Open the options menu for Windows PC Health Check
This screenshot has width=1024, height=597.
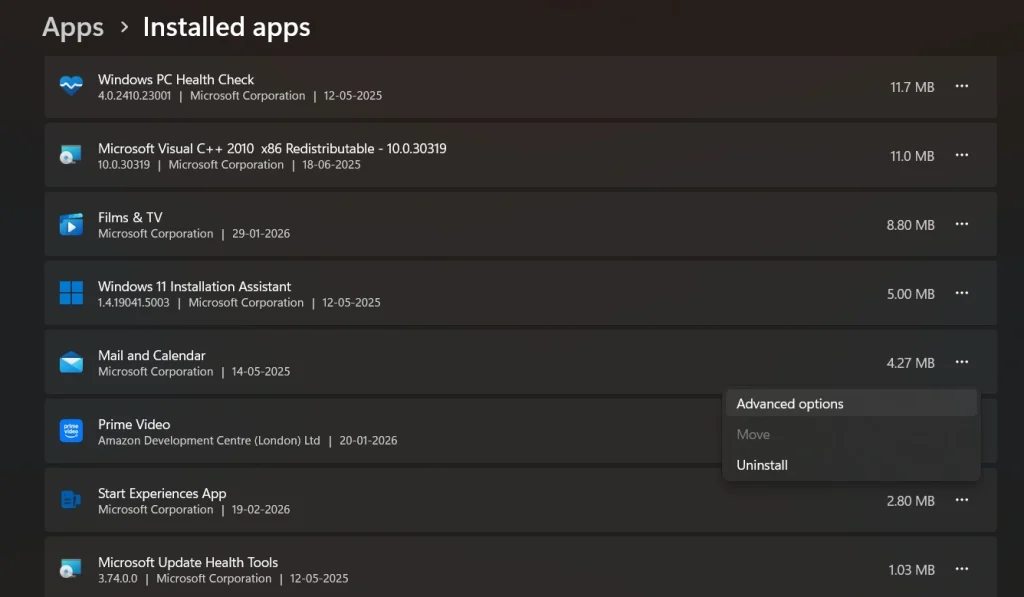point(961,86)
